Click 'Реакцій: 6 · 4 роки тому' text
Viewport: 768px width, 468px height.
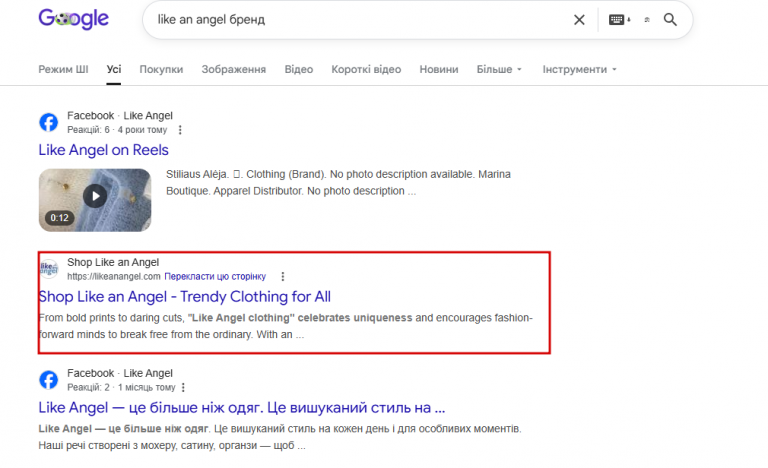click(x=117, y=130)
